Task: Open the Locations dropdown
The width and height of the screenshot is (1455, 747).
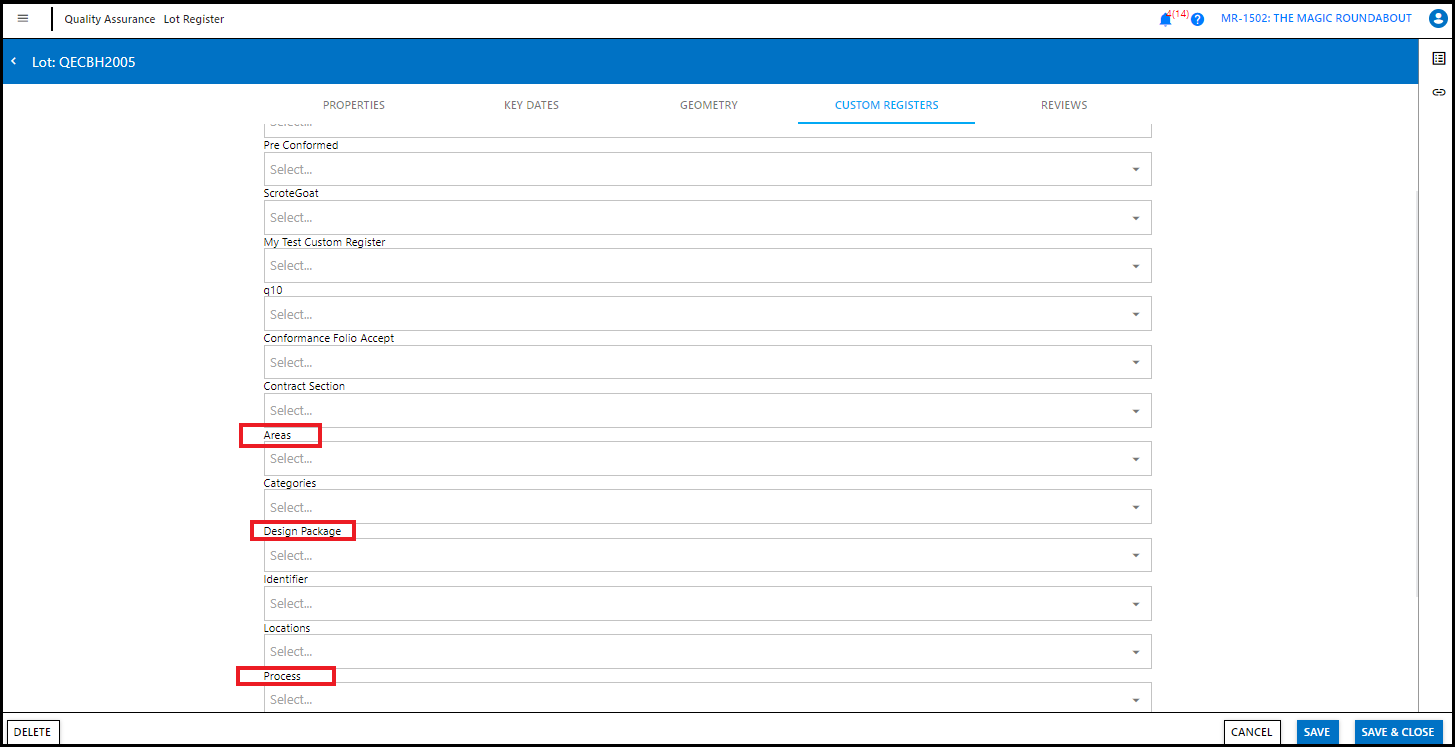Action: coord(708,651)
